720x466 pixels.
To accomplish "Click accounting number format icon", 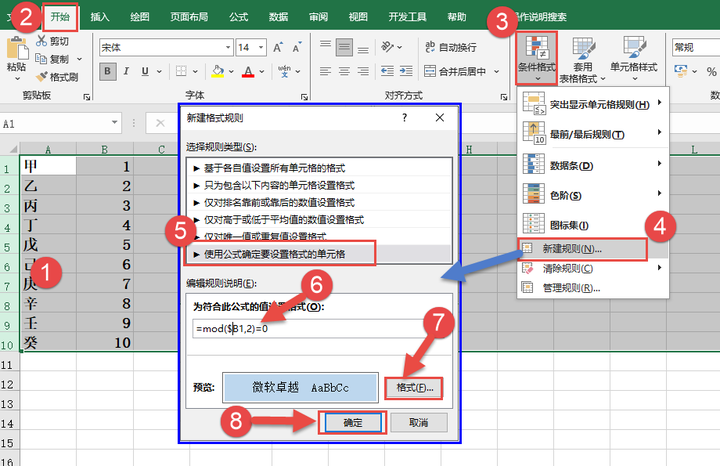I will (681, 71).
